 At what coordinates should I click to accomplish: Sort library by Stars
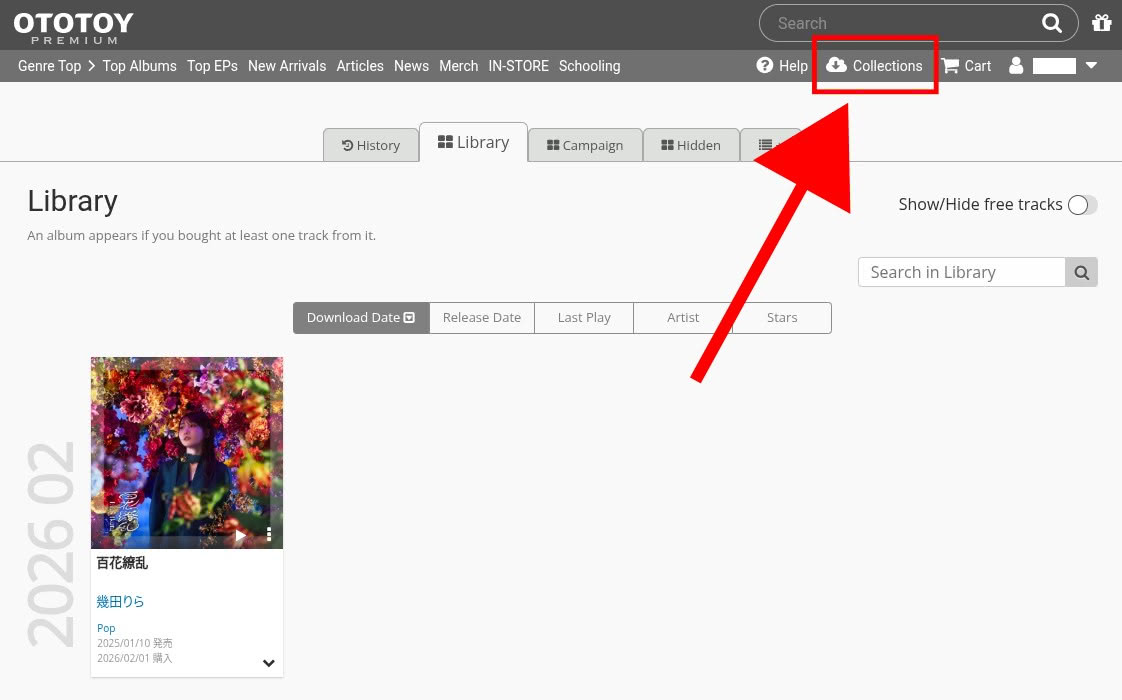781,318
